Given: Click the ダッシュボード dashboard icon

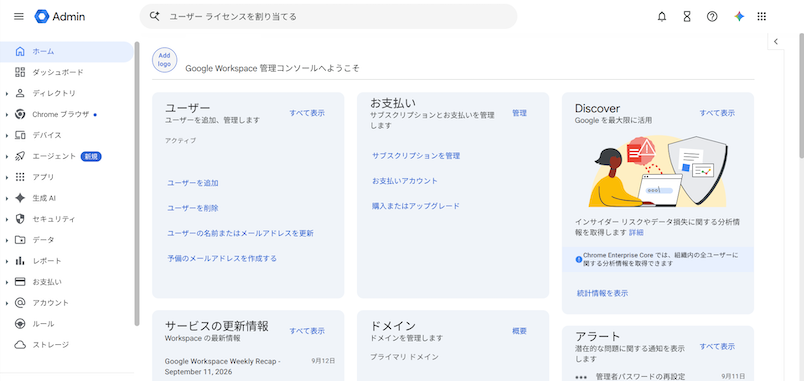Looking at the screenshot, I should point(20,72).
